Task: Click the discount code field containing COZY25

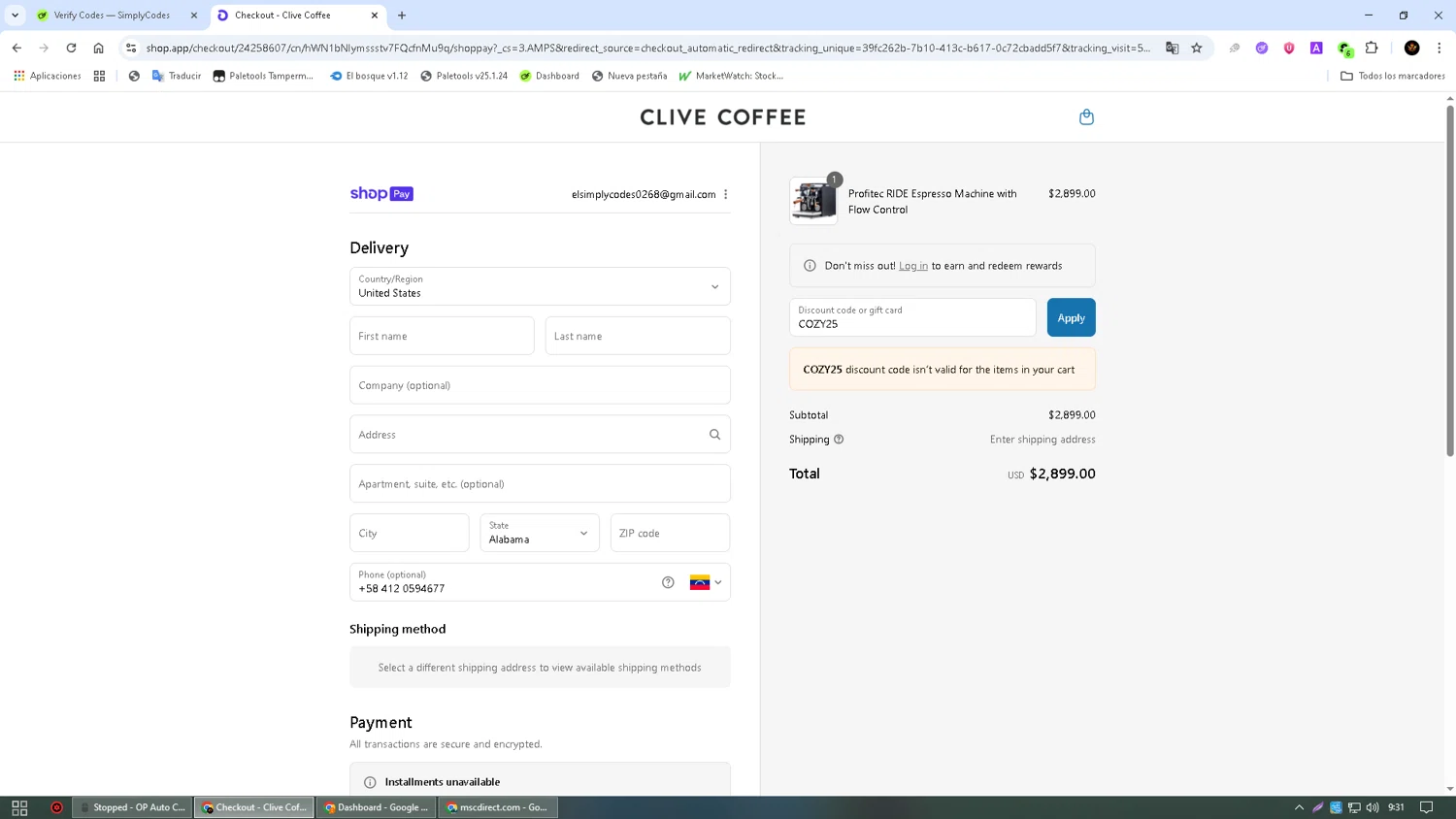Action: (x=912, y=317)
